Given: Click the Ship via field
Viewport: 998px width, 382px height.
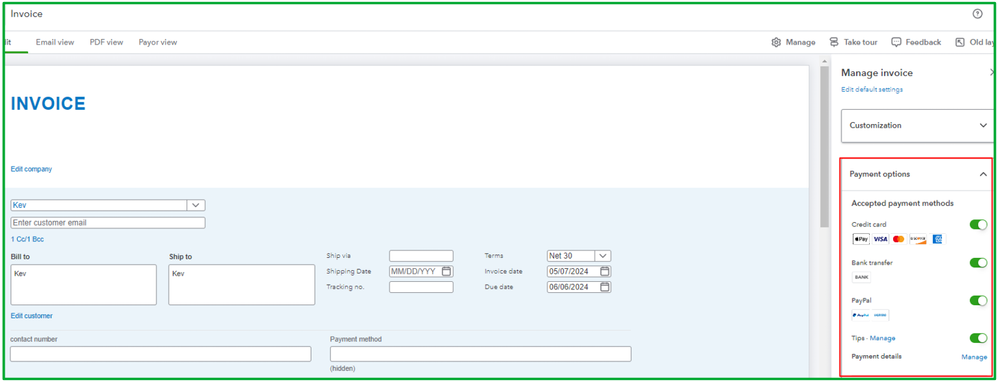Looking at the screenshot, I should [x=421, y=255].
